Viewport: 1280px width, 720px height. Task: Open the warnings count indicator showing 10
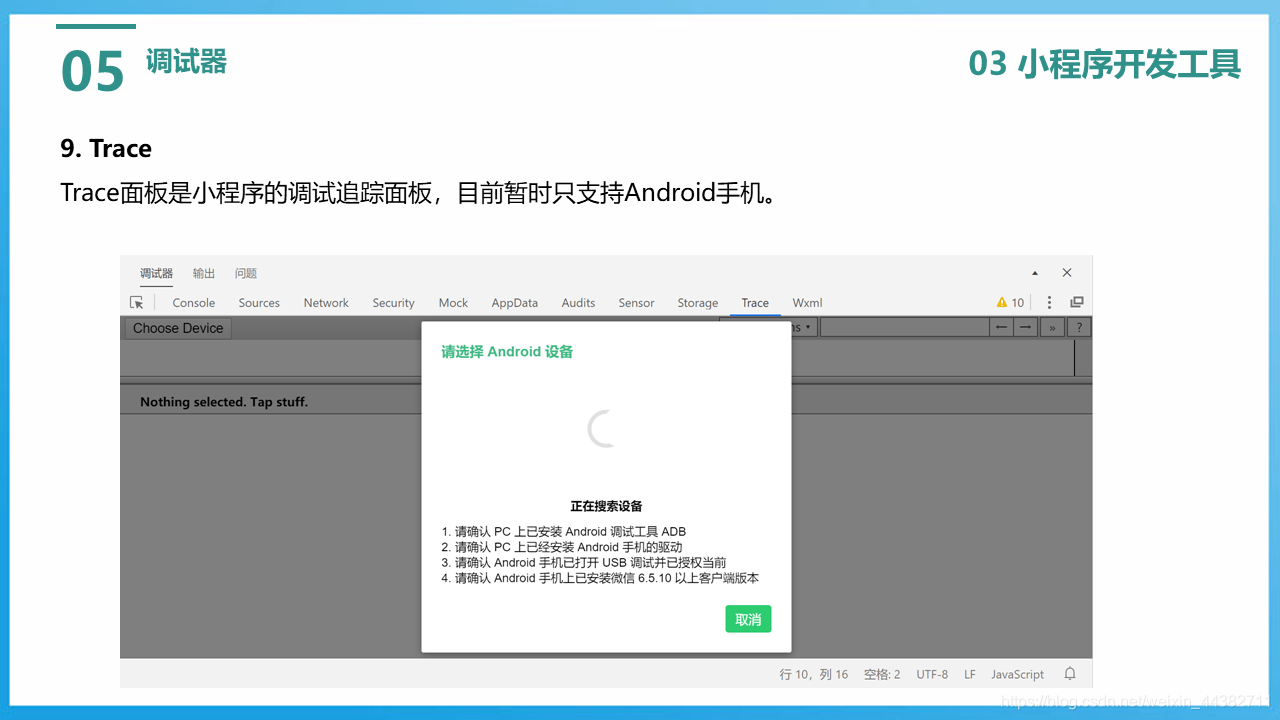(1010, 302)
